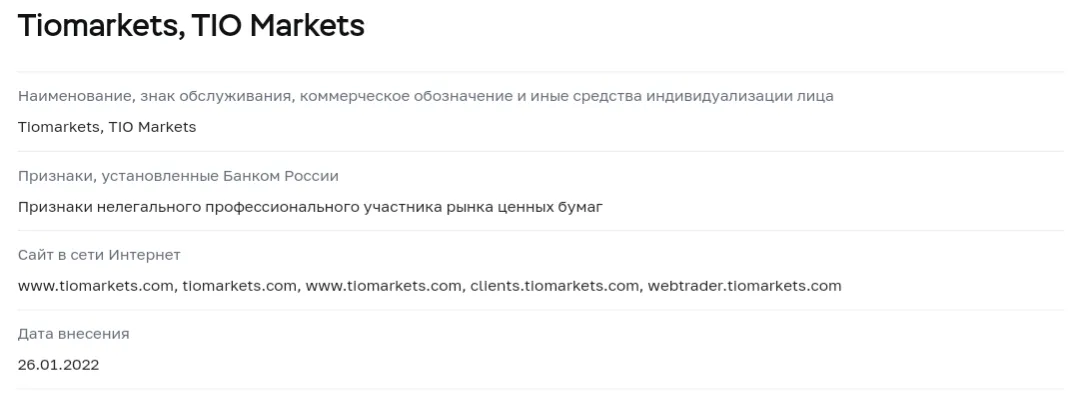Open the webtrader.tiomarkets.com address
1079x394 pixels.
(745, 286)
